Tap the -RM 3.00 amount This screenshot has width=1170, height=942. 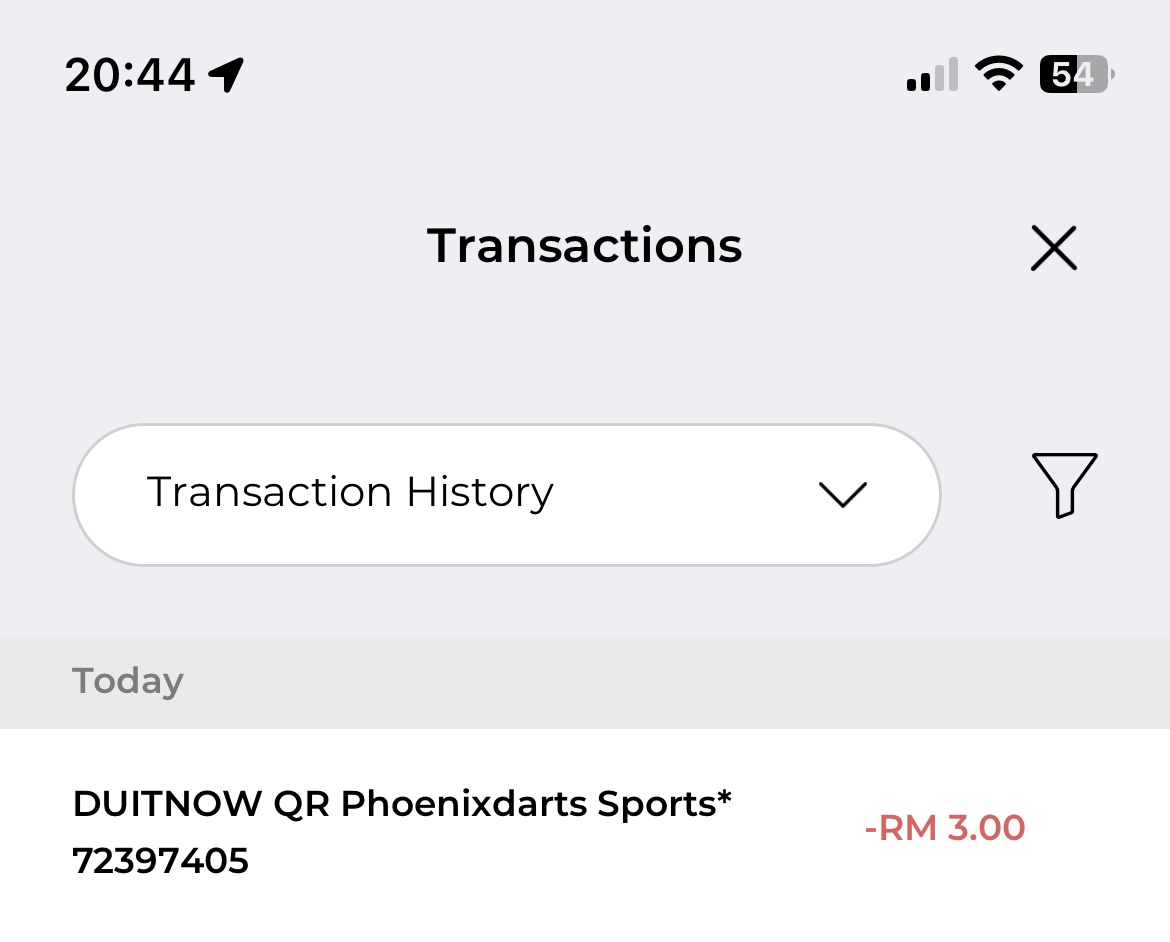click(x=945, y=828)
